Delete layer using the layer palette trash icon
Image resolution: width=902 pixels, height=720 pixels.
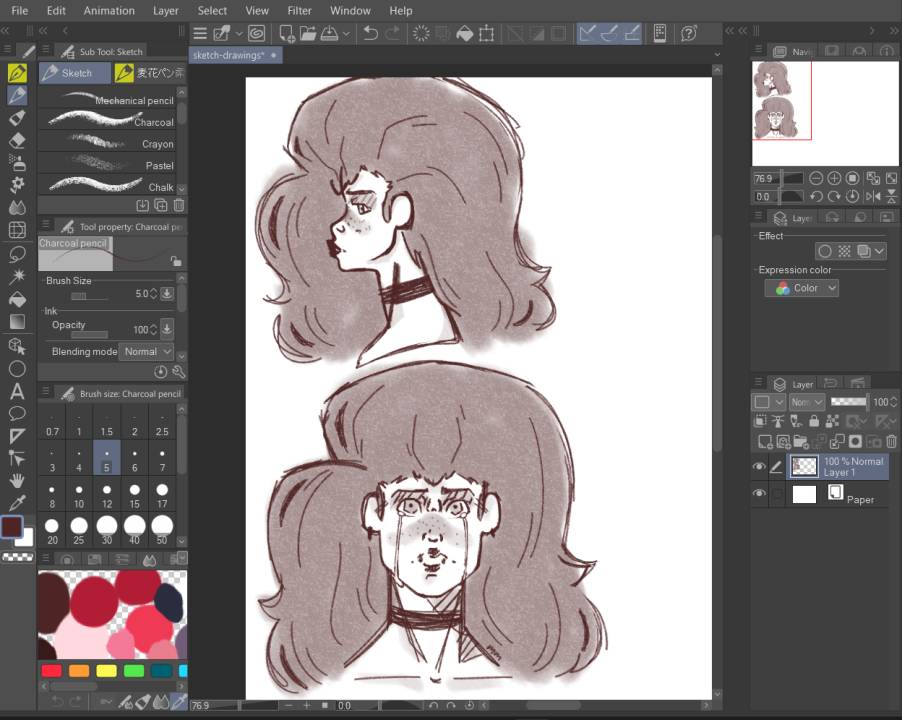(x=891, y=441)
